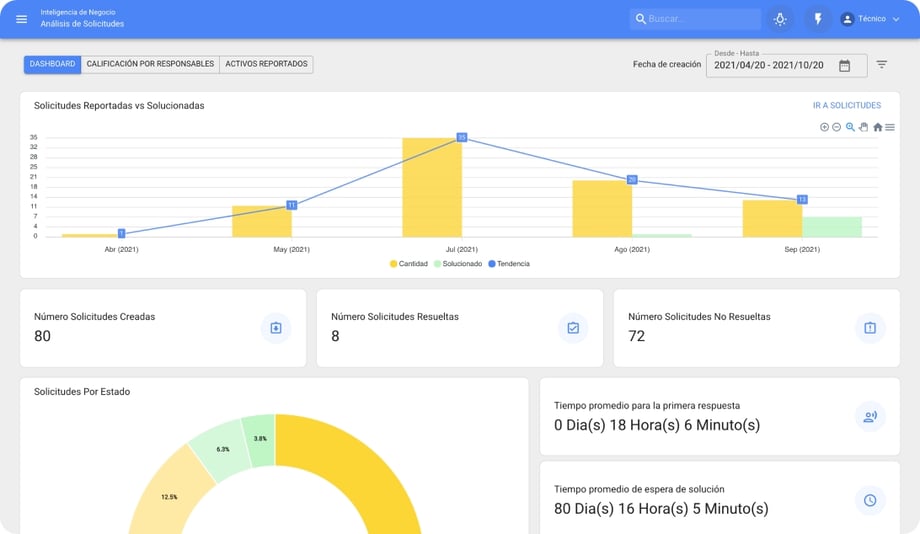Click the 6.3% donut chart segment
The width and height of the screenshot is (920, 534).
(x=220, y=450)
